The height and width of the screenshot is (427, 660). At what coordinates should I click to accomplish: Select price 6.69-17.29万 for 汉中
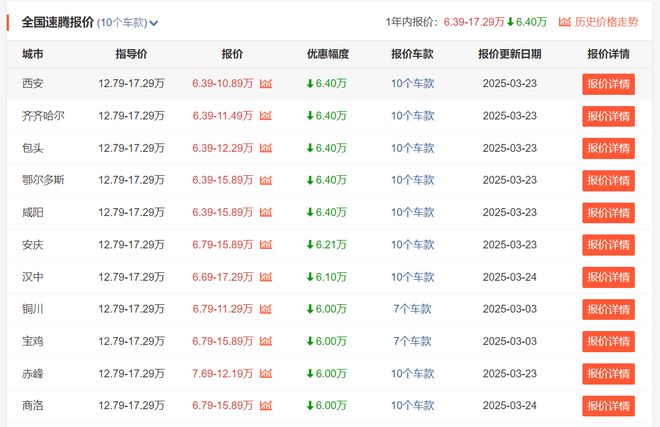[x=223, y=277]
